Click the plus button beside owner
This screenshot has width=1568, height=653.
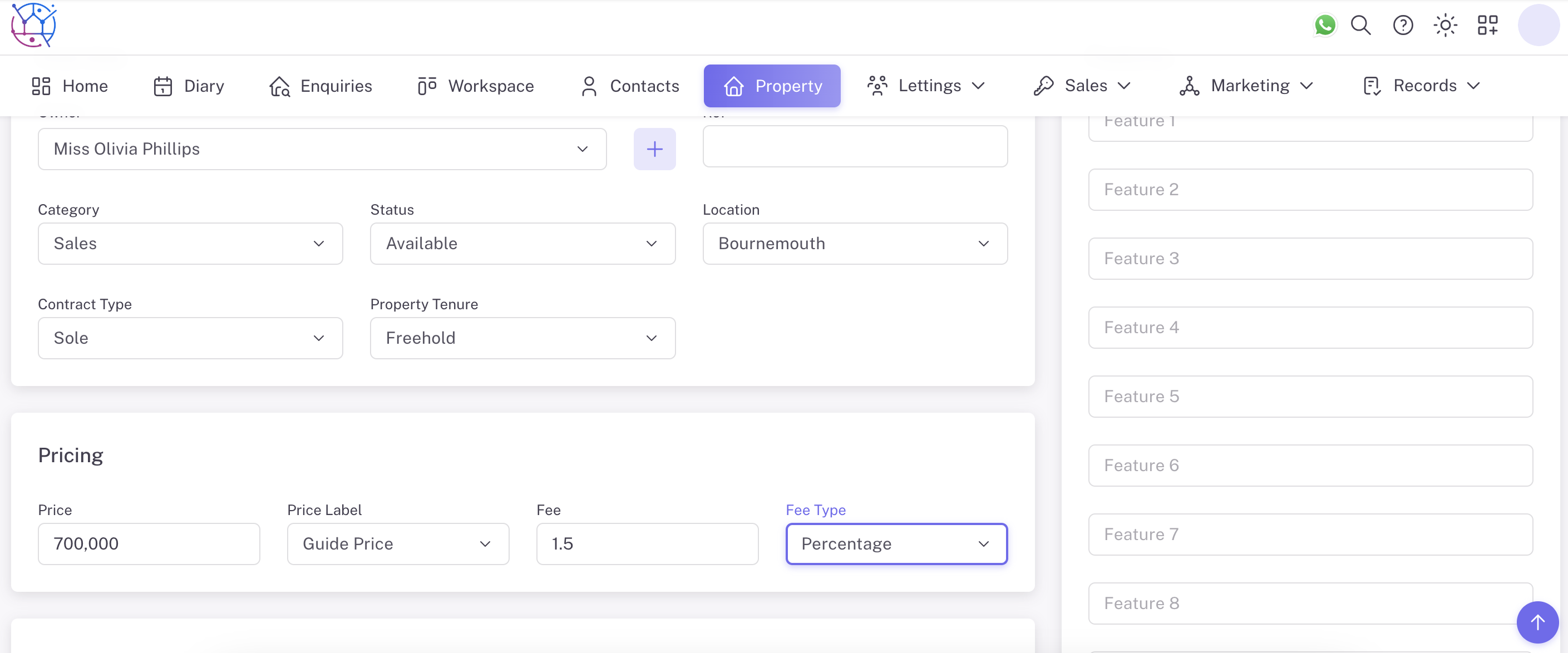coord(654,149)
